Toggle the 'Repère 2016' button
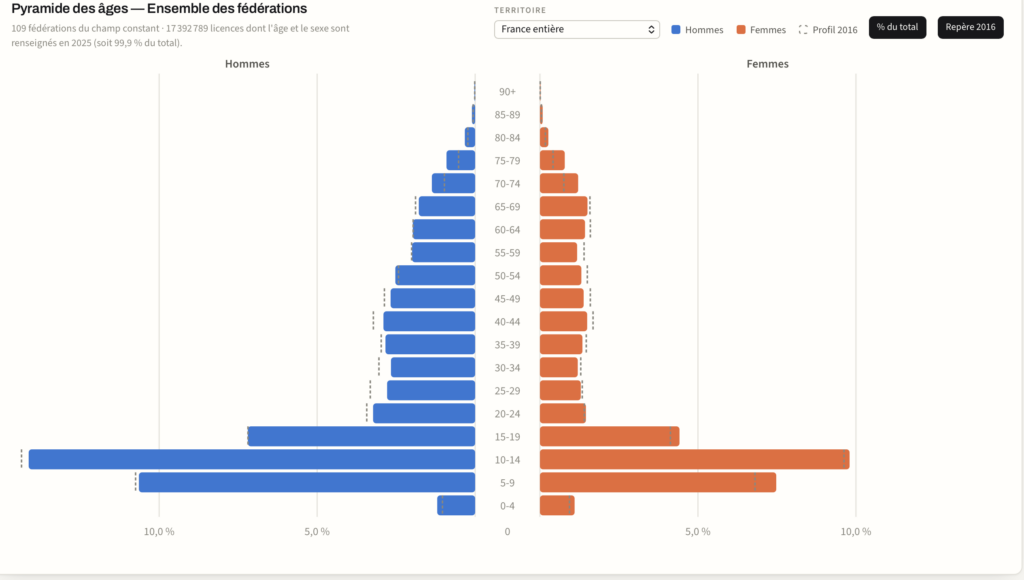Viewport: 1024px width, 580px height. click(x=970, y=27)
